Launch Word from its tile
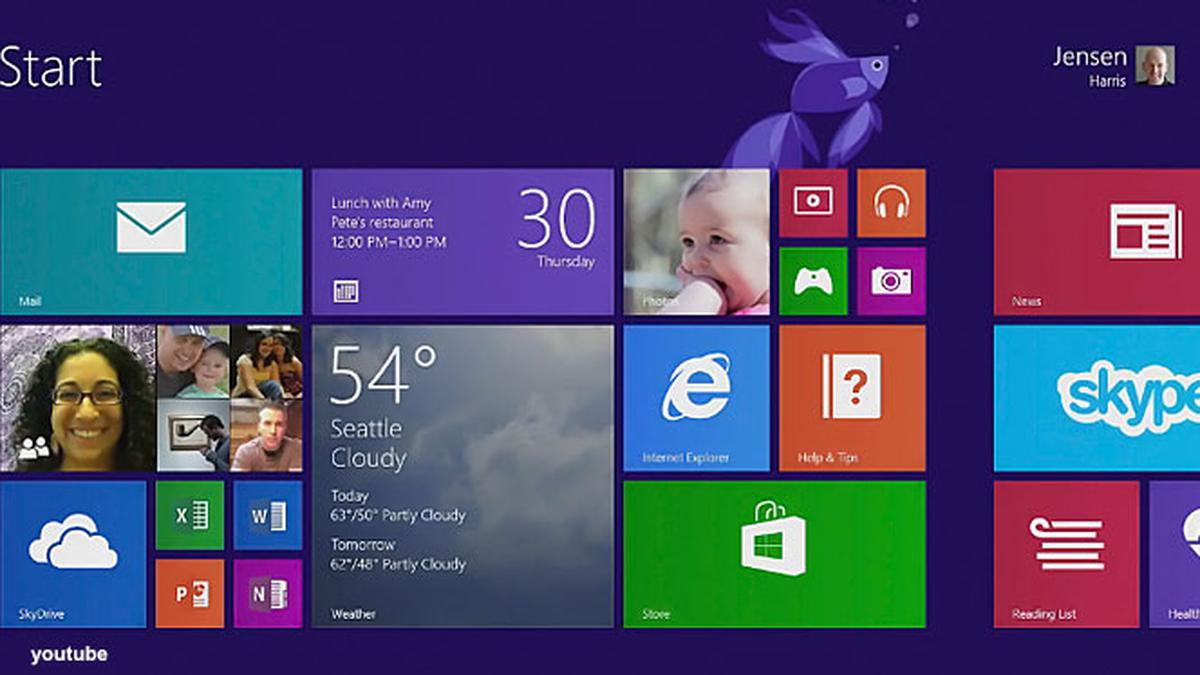The width and height of the screenshot is (1200, 675). point(268,515)
